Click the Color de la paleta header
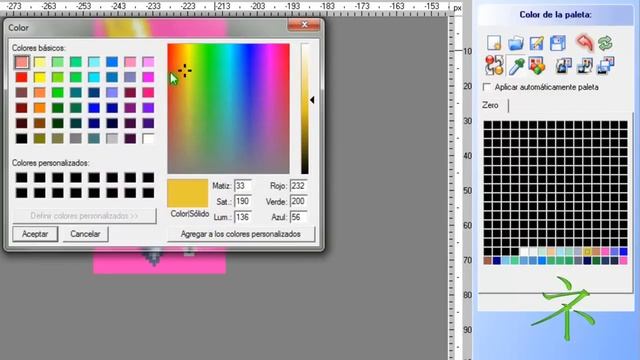This screenshot has width=640, height=360. [x=556, y=15]
